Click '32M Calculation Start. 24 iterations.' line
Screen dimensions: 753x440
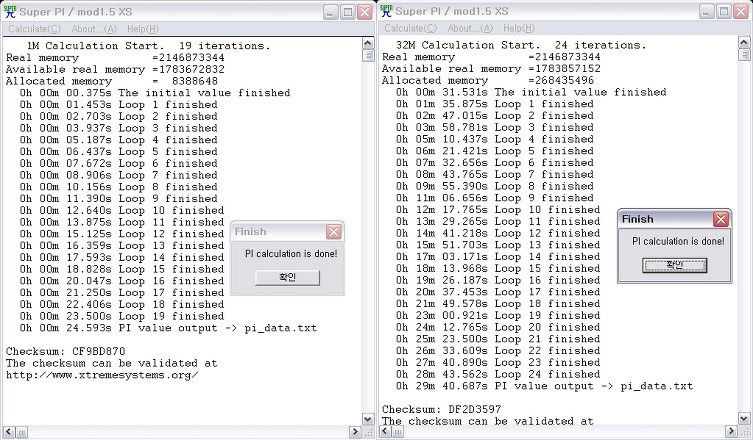coord(521,45)
